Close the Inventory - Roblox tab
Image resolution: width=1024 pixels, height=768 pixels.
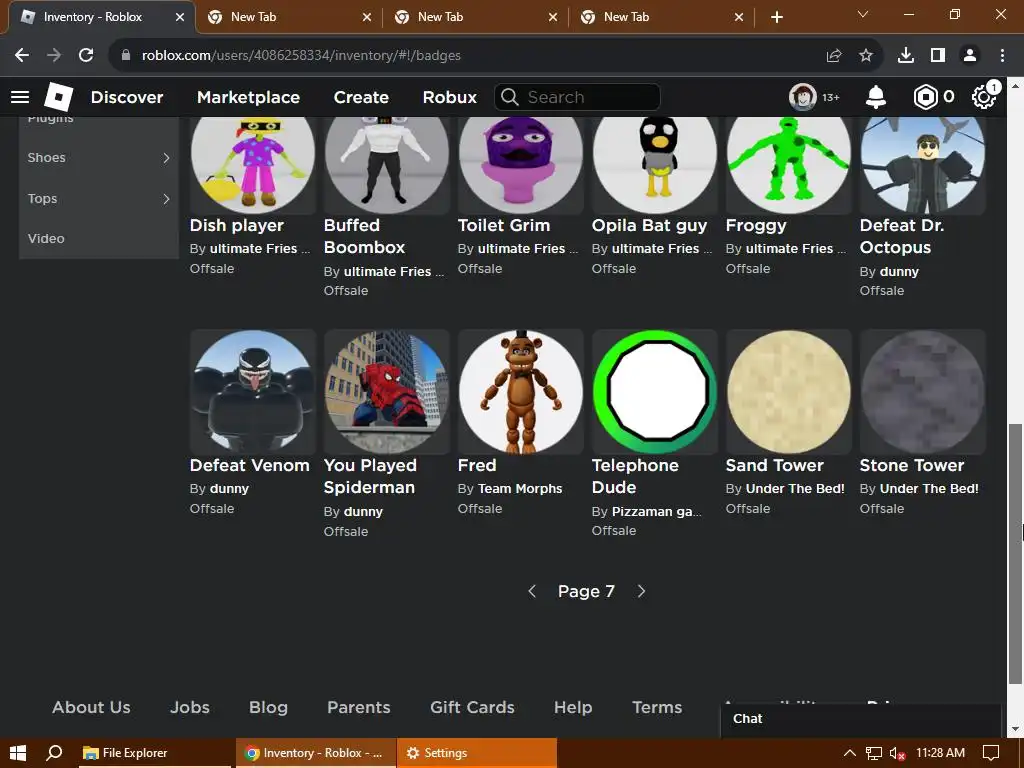click(180, 17)
